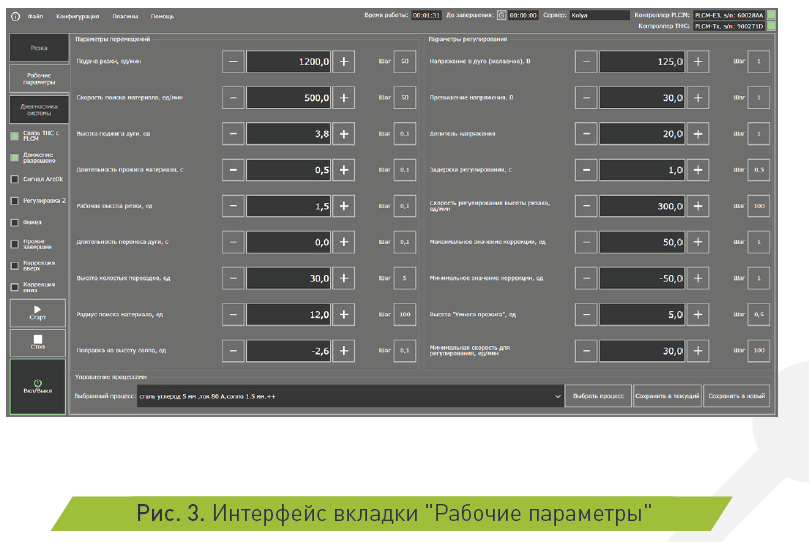
Task: Increase Напряжение в дуге with plus button
Action: click(x=698, y=61)
